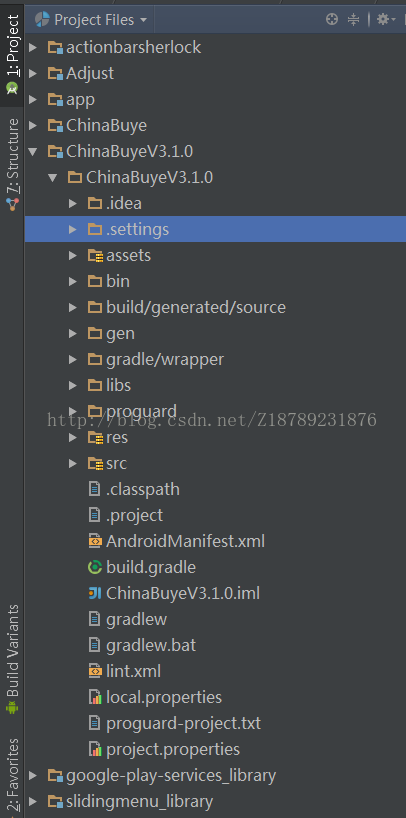This screenshot has width=406, height=818.
Task: Click the collapse-all icon in the header
Action: tap(354, 20)
